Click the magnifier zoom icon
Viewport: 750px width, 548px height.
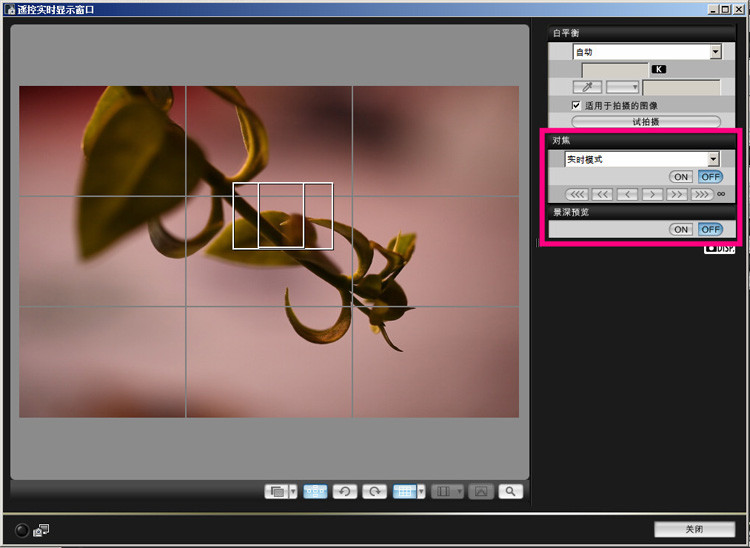point(511,491)
